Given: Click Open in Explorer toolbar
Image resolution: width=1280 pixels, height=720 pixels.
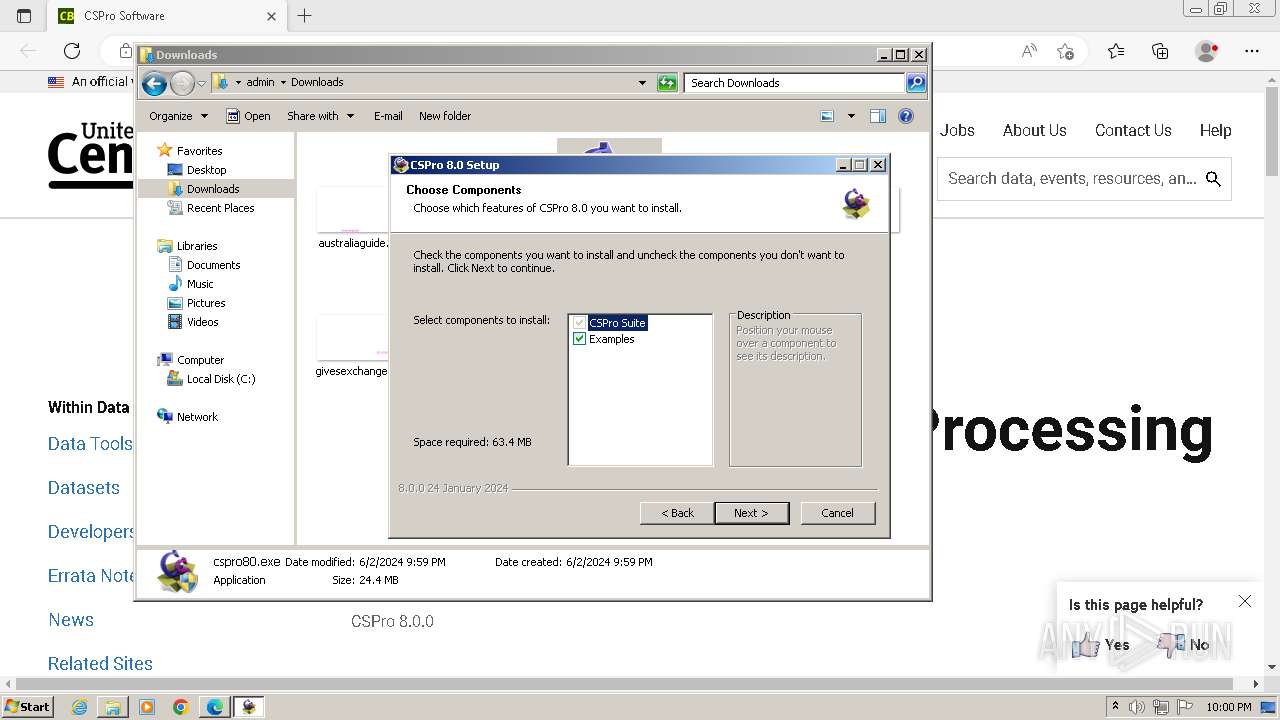Looking at the screenshot, I should click(x=248, y=116).
